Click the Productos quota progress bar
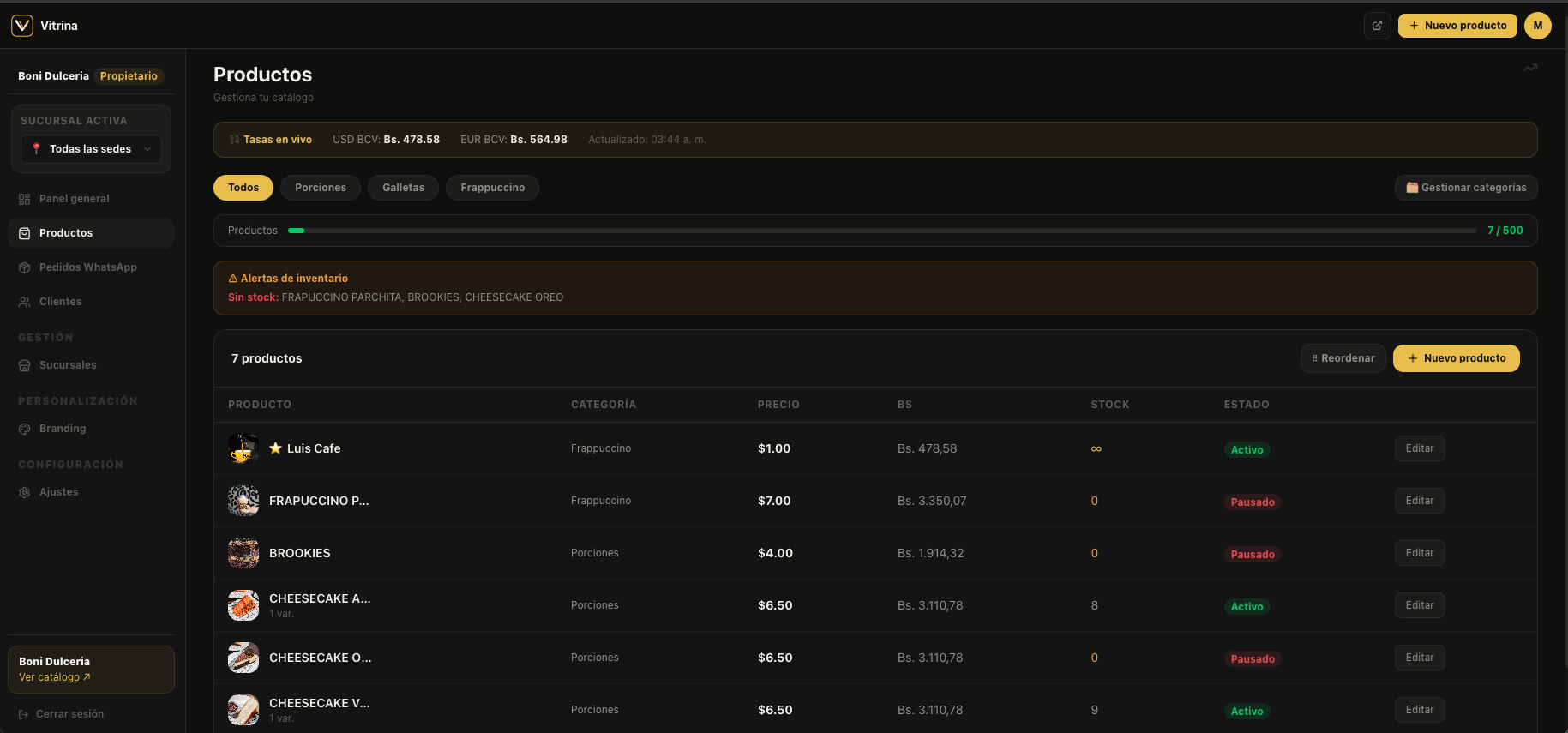1568x733 pixels. coord(882,231)
